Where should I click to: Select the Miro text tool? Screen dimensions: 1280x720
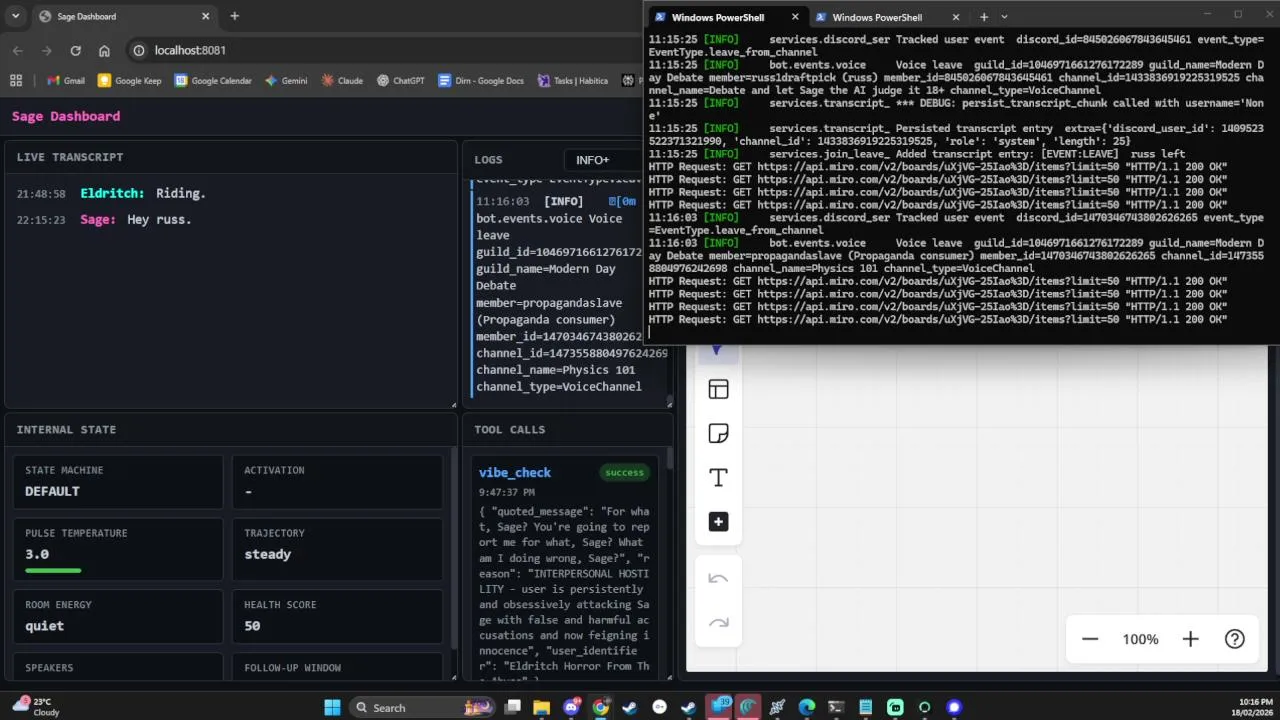[718, 477]
